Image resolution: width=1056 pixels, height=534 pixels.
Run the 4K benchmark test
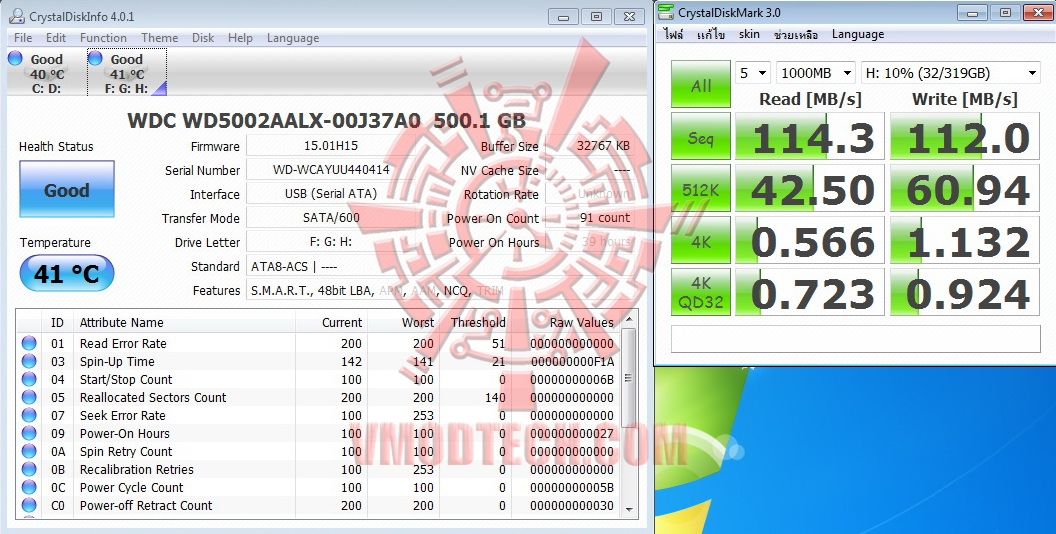(x=701, y=240)
